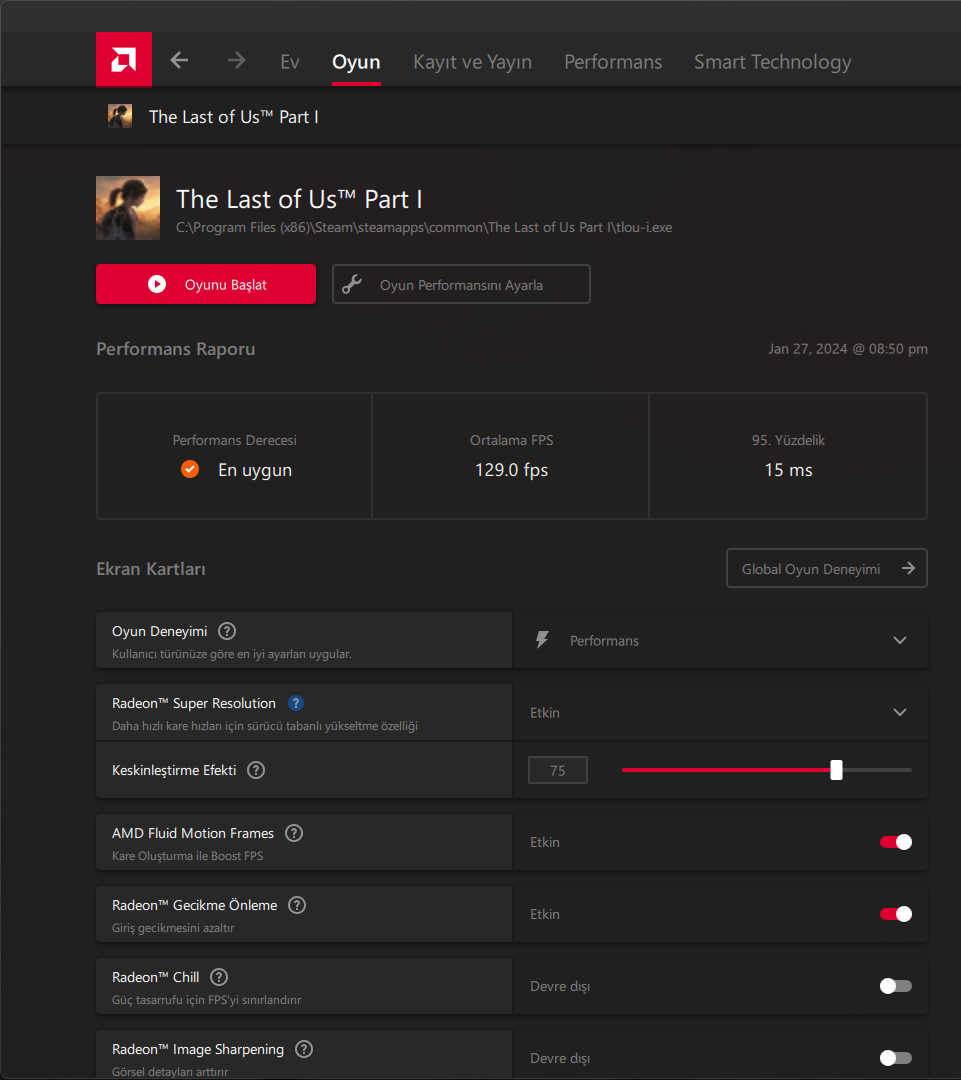Click the Oyunu Başlat button
The image size is (961, 1080).
pos(206,284)
